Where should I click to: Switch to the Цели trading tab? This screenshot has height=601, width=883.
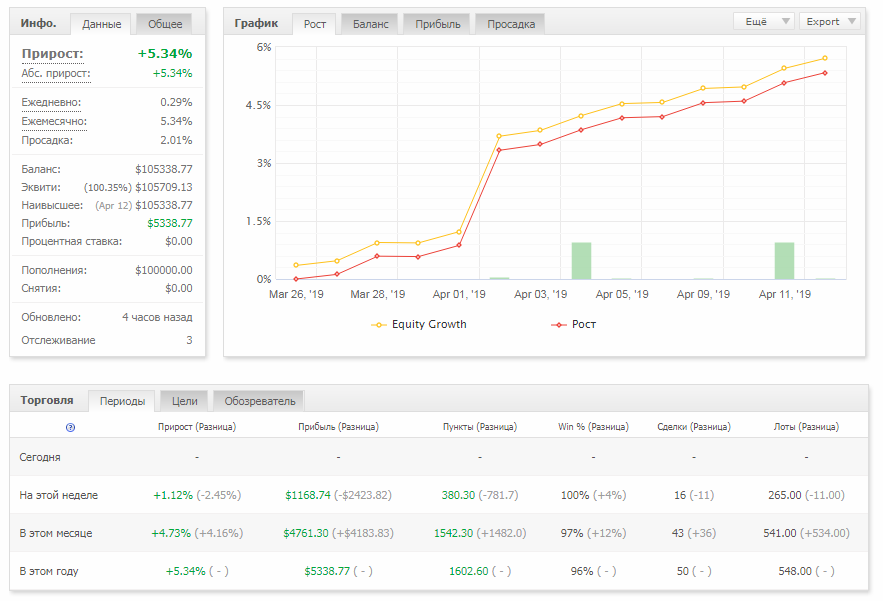(185, 401)
